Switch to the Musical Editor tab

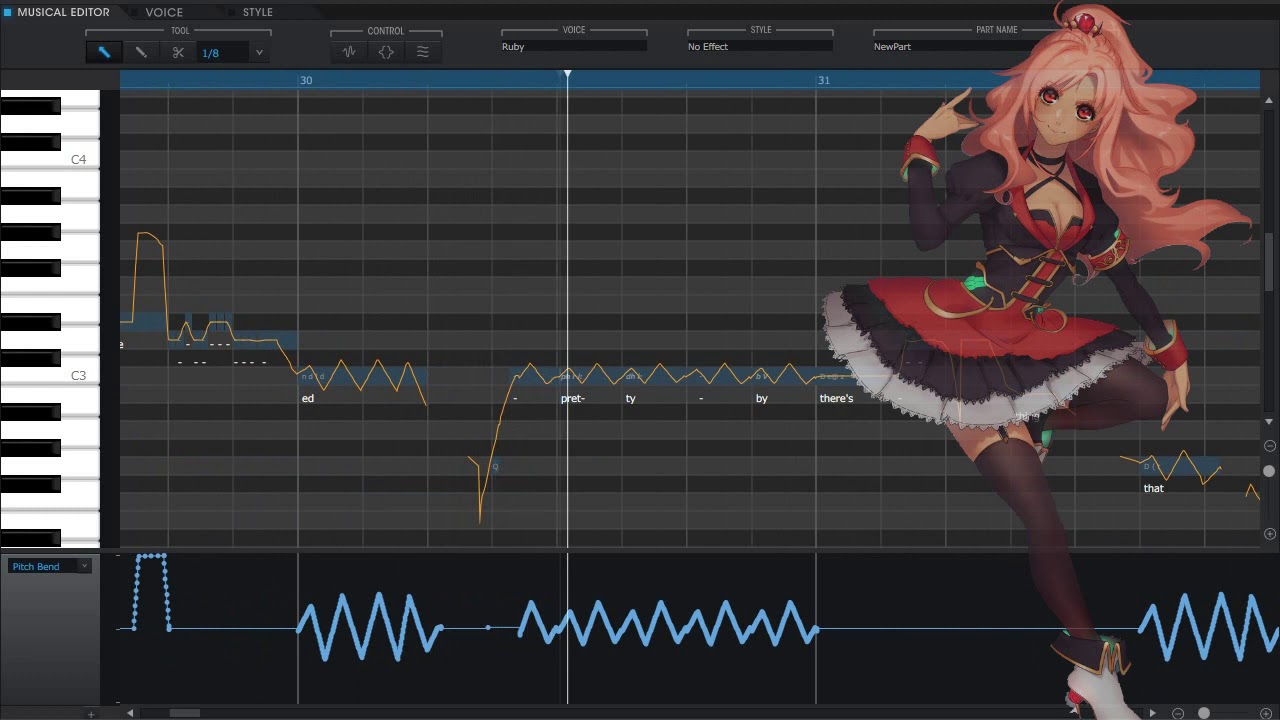tap(56, 12)
